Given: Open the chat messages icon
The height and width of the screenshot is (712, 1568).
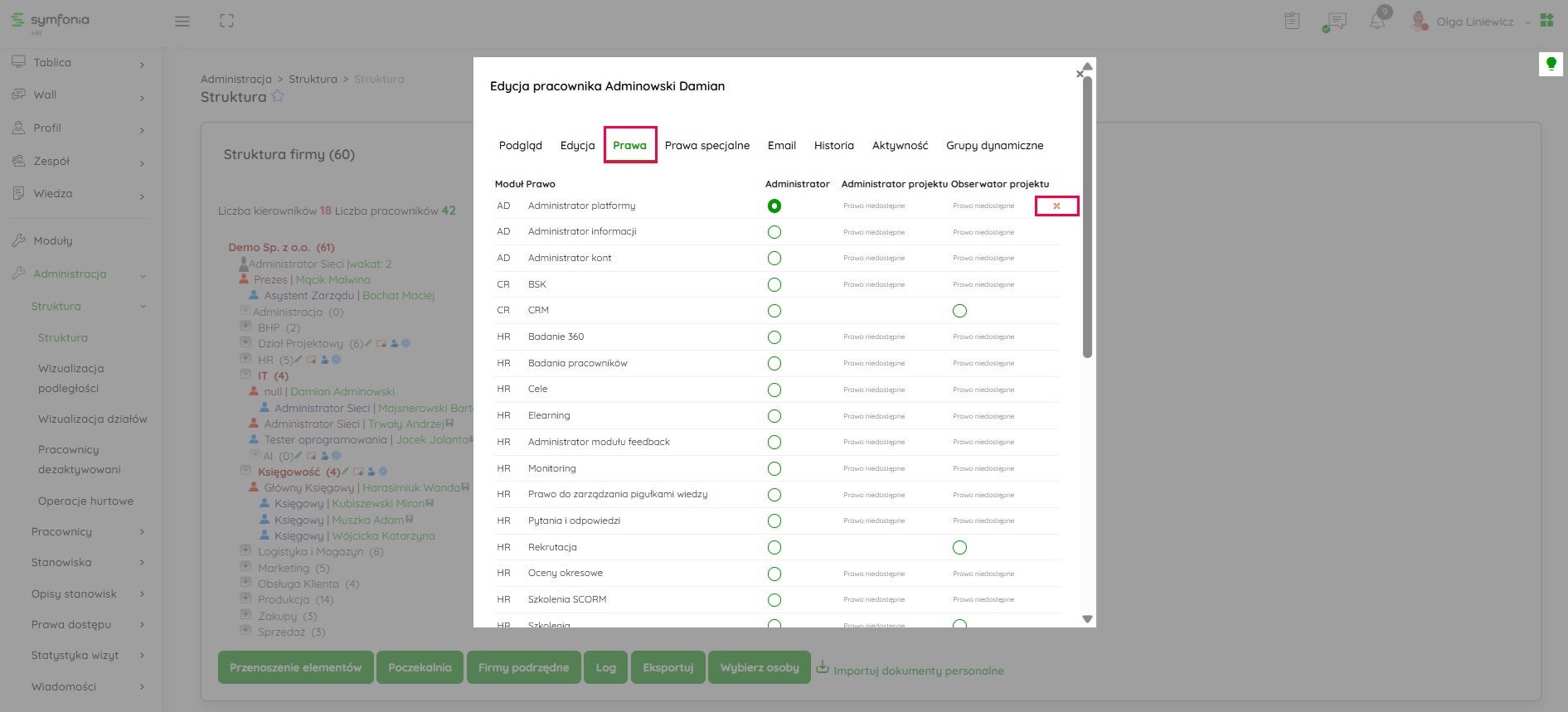Looking at the screenshot, I should tap(1335, 22).
